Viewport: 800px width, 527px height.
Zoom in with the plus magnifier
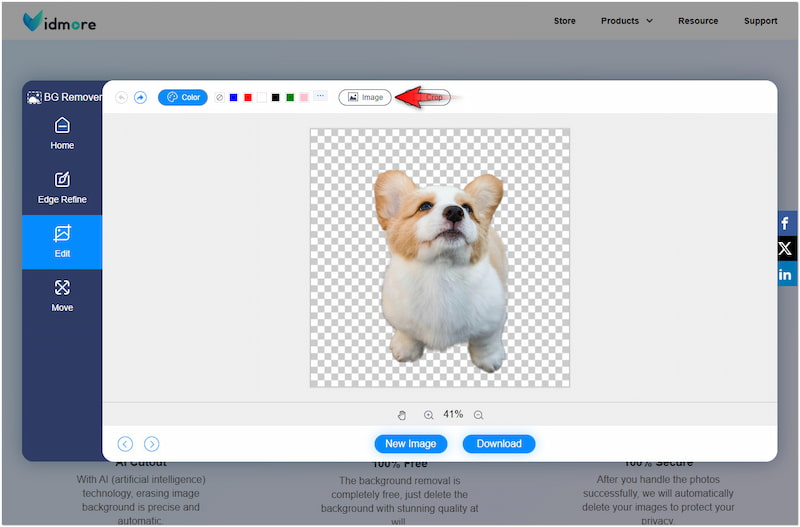point(429,415)
